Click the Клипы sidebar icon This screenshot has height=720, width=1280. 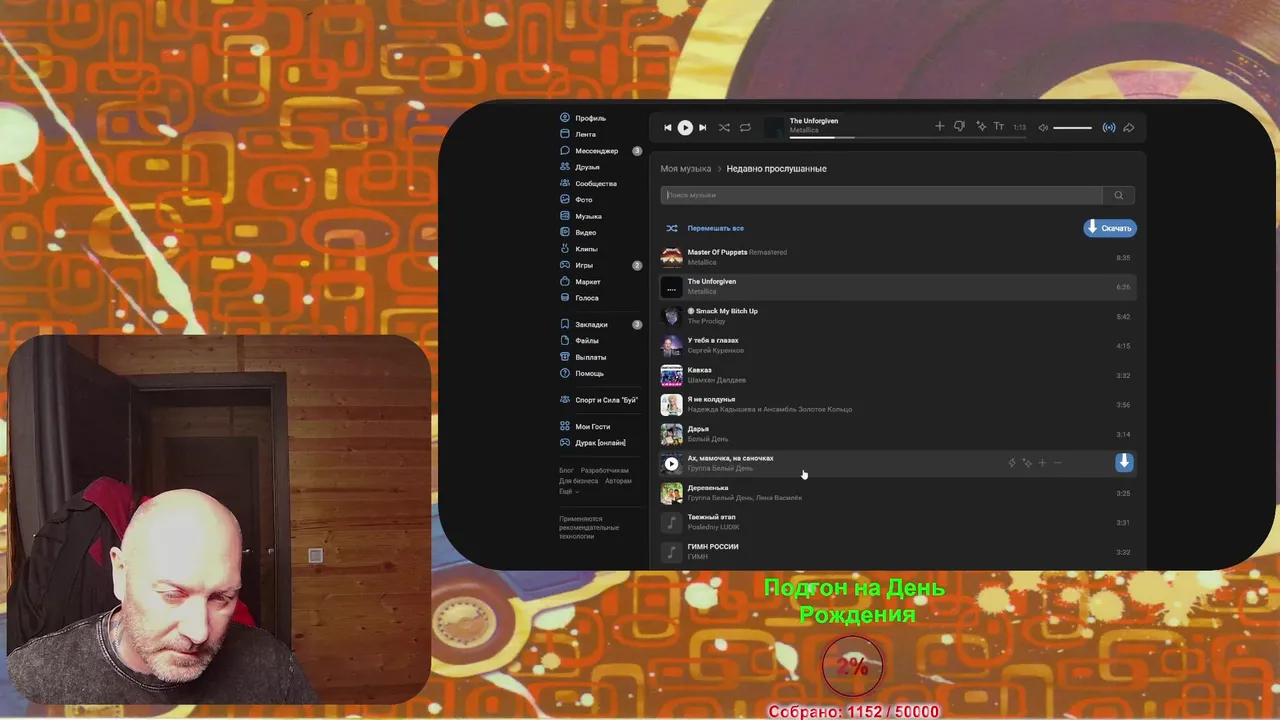click(565, 249)
